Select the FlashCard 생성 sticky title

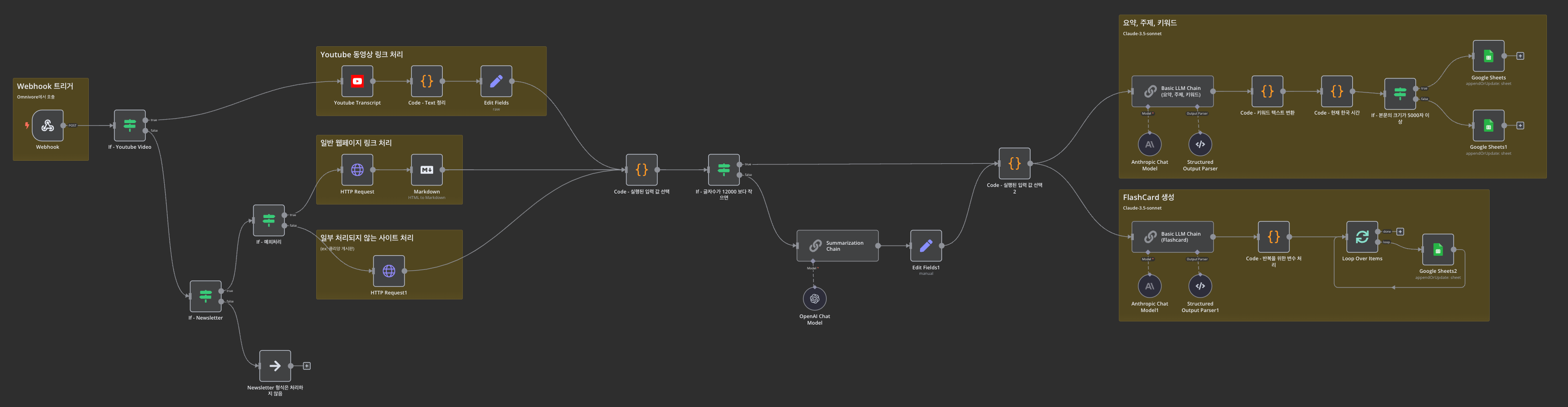1148,197
